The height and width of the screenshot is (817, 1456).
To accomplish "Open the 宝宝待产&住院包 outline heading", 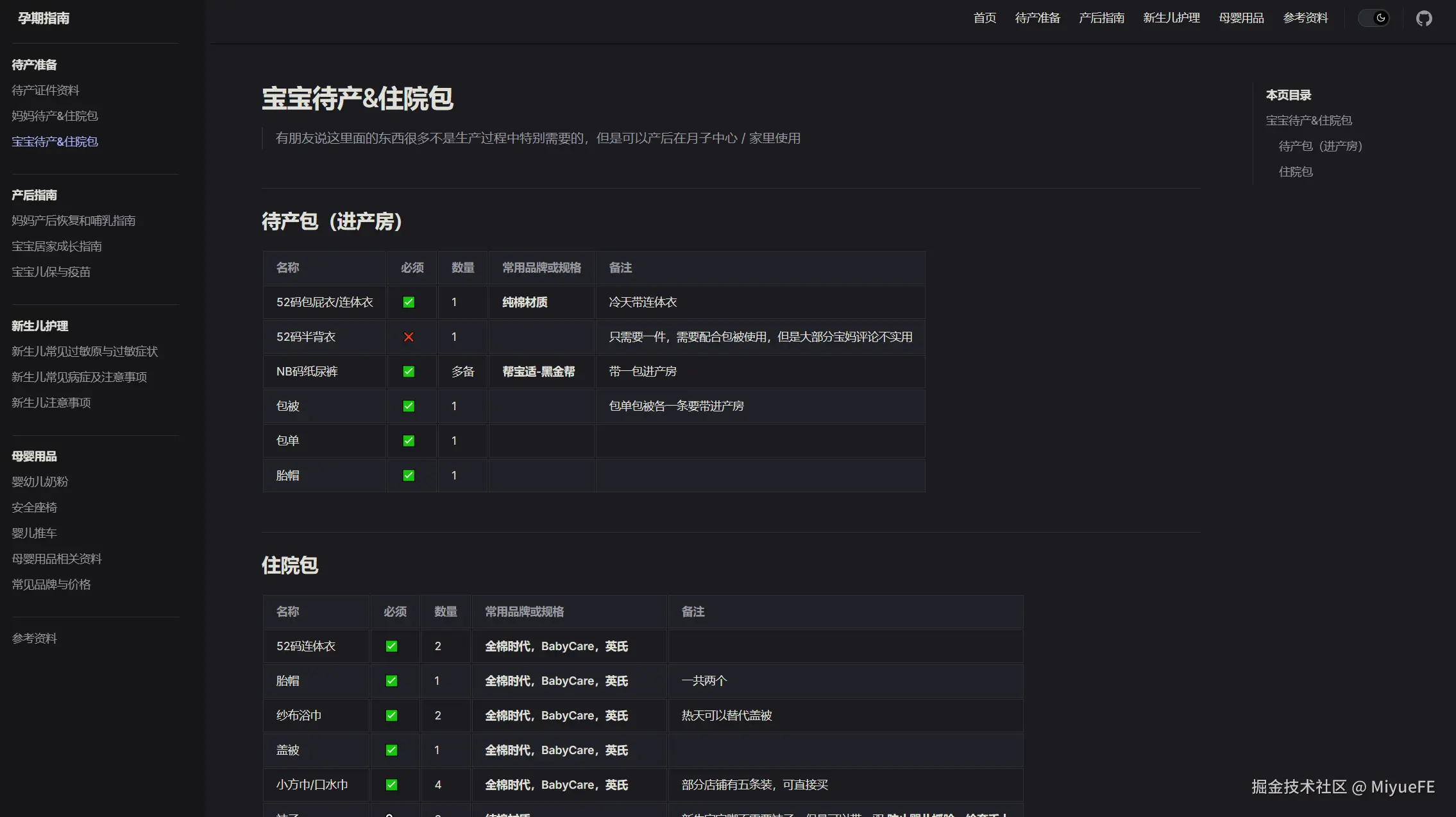I will (x=1310, y=120).
